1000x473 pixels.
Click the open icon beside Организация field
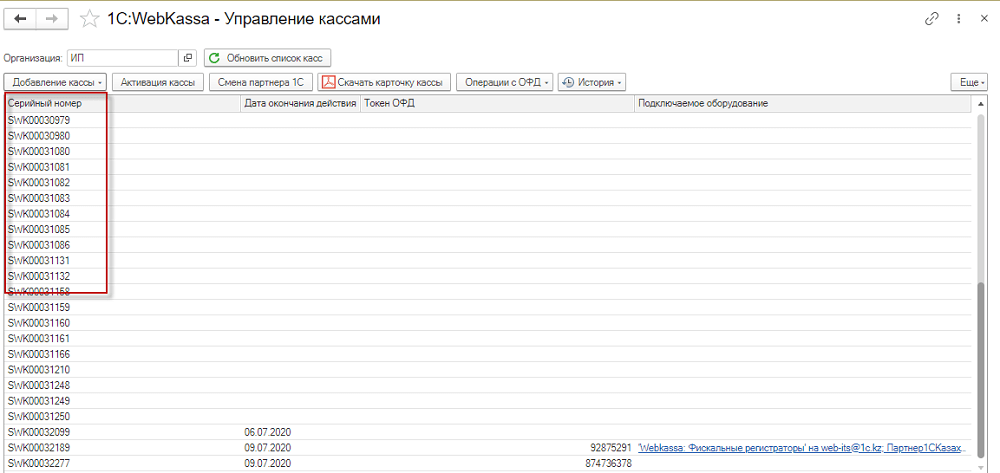(x=188, y=58)
